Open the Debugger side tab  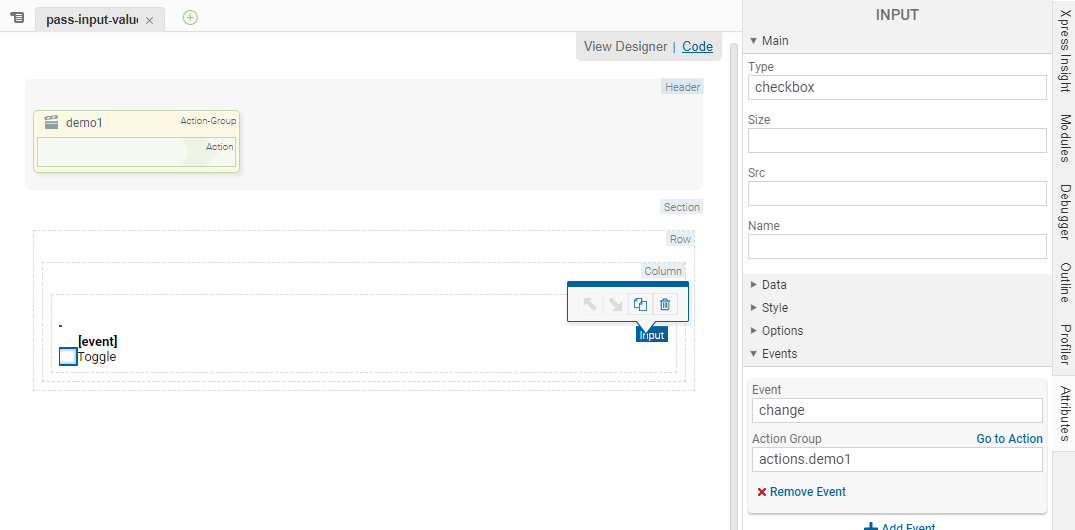pos(1065,213)
